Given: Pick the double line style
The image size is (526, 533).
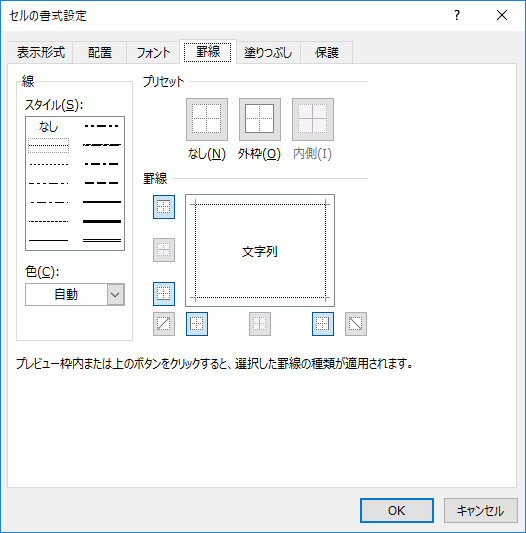Looking at the screenshot, I should (102, 240).
